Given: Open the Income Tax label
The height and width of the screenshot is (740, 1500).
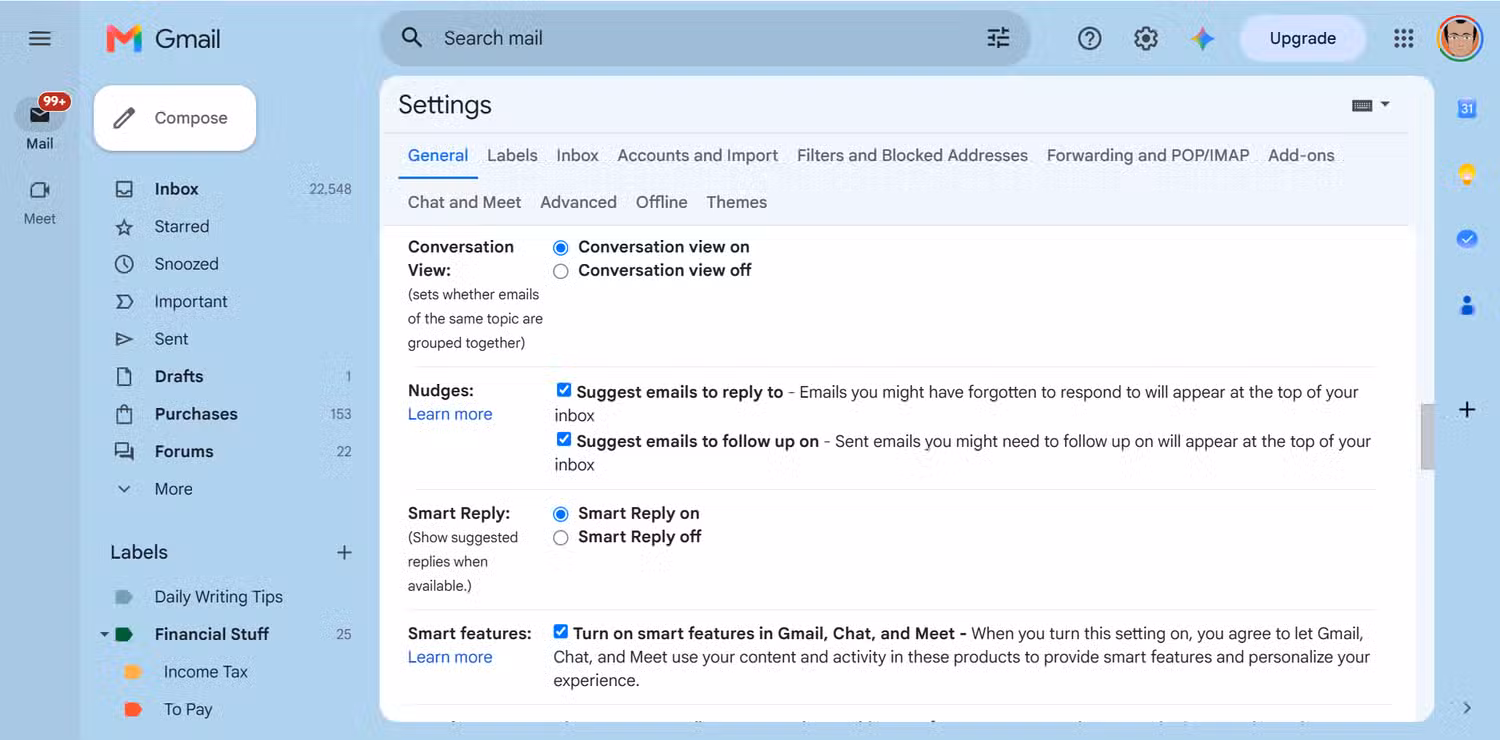Looking at the screenshot, I should pos(205,672).
